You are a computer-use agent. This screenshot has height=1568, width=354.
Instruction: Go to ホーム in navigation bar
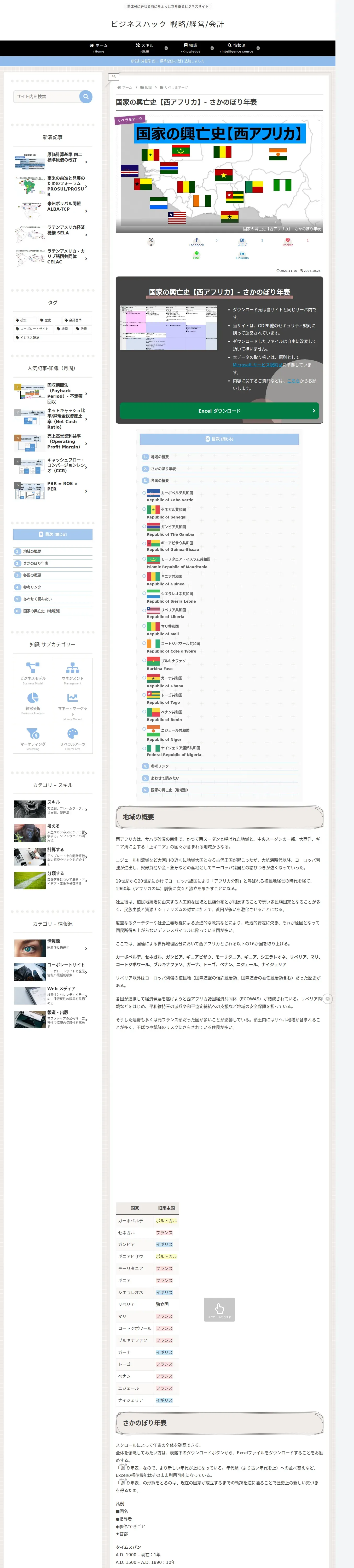pos(98,48)
